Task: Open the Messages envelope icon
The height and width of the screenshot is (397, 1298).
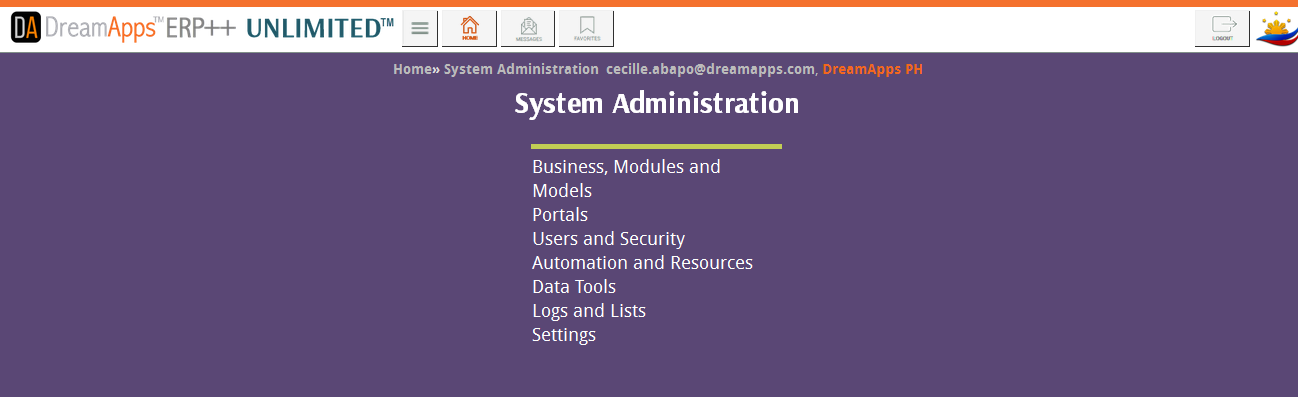Action: pyautogui.click(x=528, y=28)
